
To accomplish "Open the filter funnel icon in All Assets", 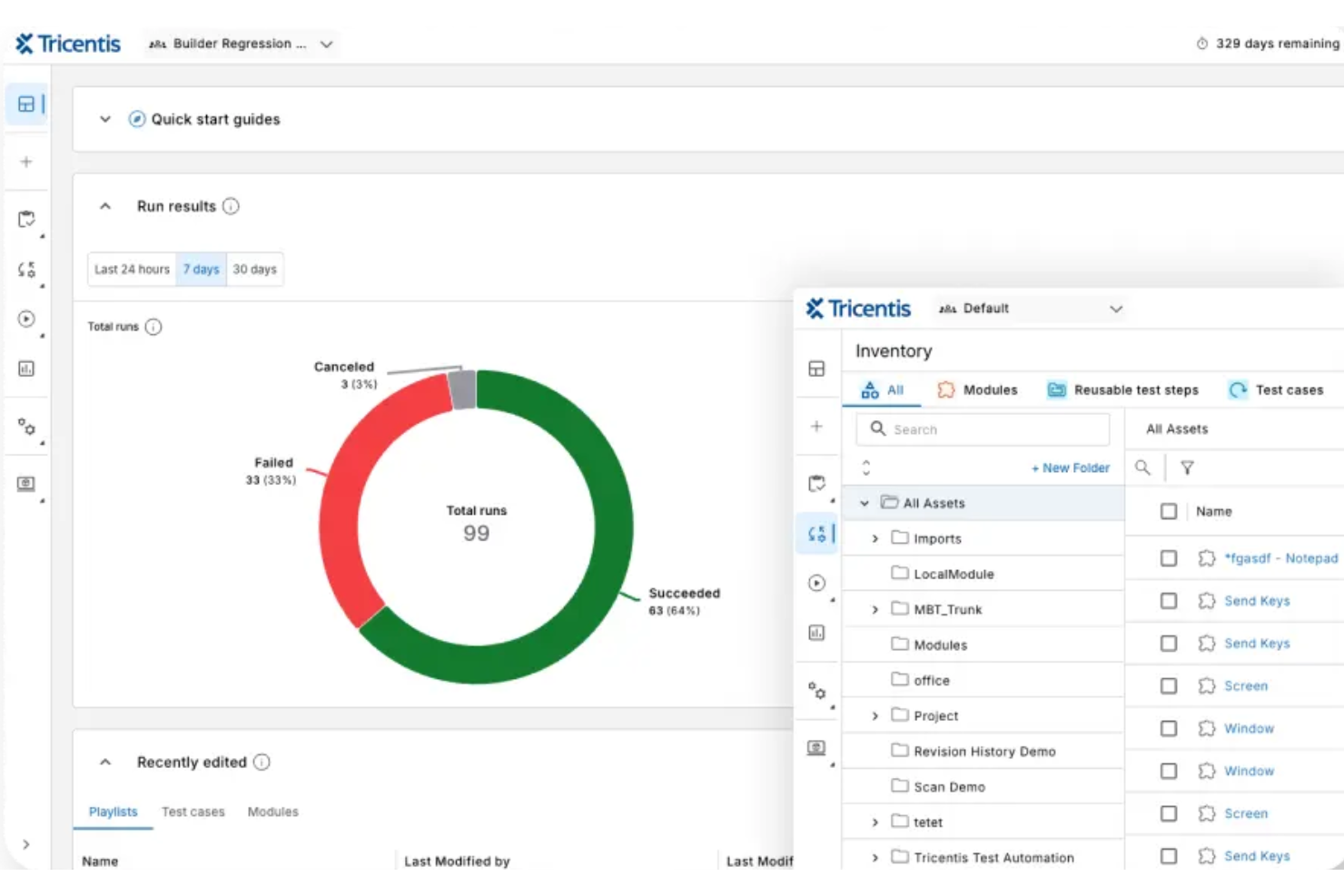I will tap(1187, 468).
